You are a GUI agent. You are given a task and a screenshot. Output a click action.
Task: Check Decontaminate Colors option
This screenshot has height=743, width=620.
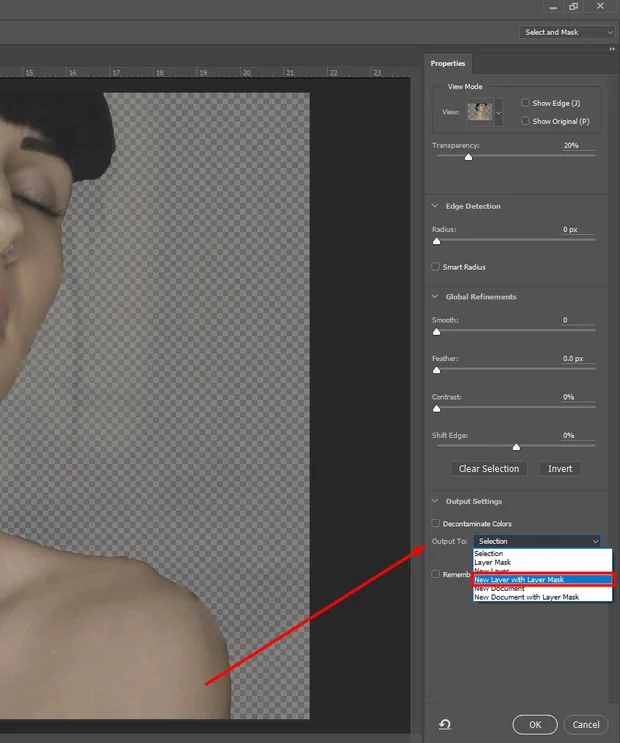(435, 523)
